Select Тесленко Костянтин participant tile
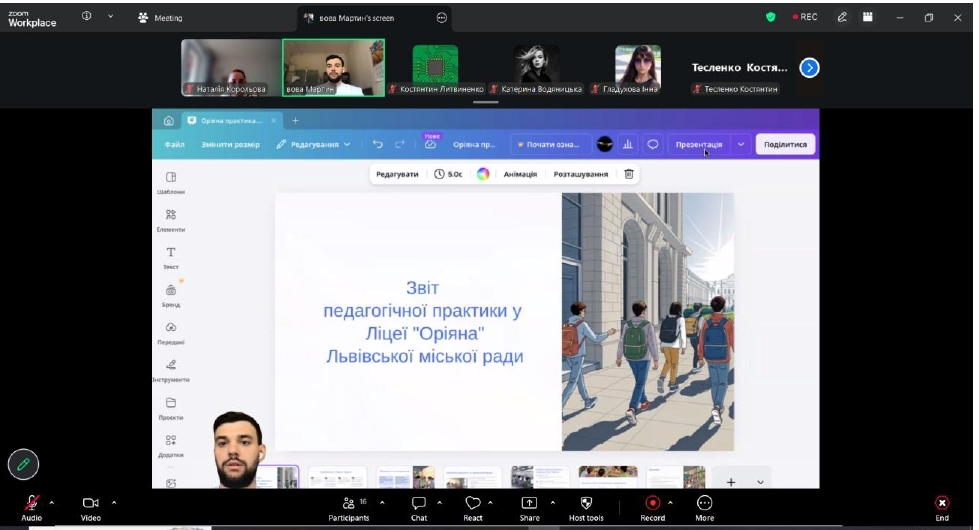This screenshot has height=530, width=979. [x=739, y=69]
